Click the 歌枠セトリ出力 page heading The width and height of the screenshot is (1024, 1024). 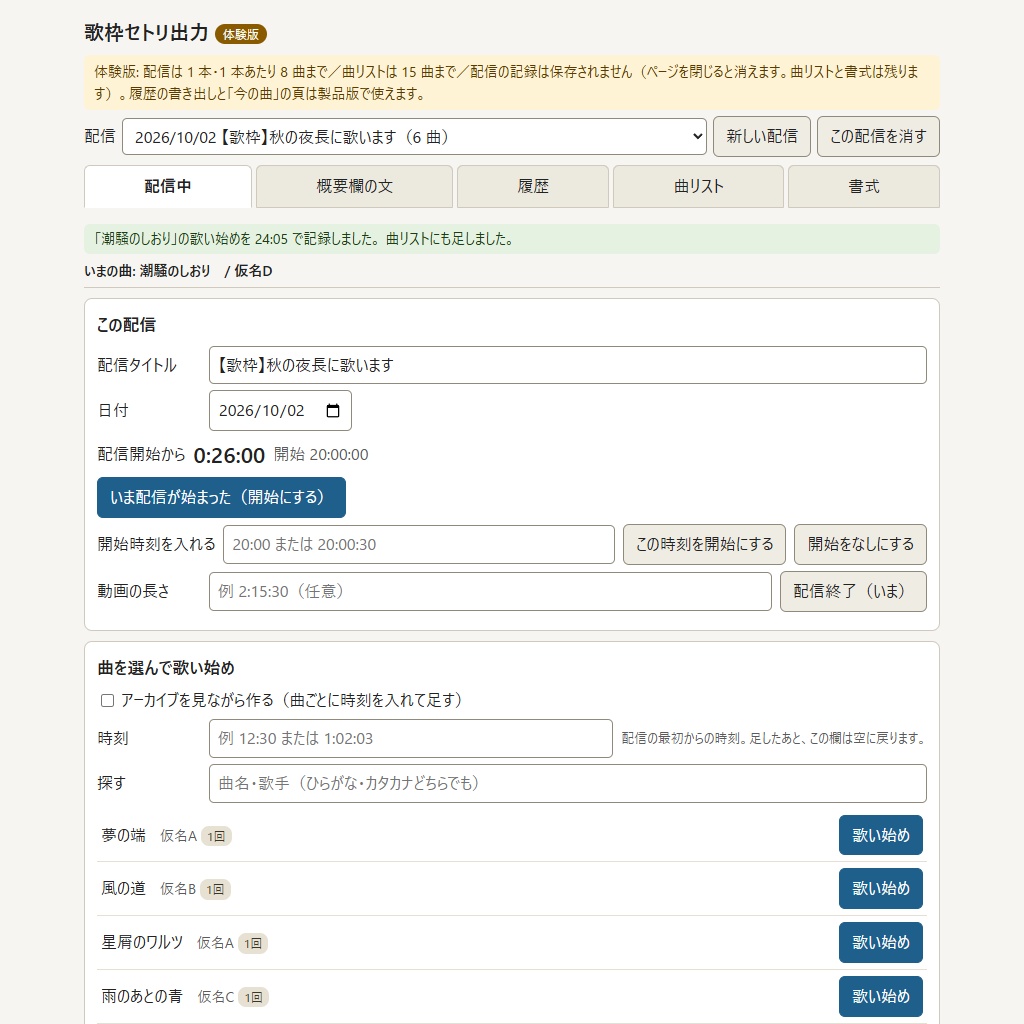(146, 33)
